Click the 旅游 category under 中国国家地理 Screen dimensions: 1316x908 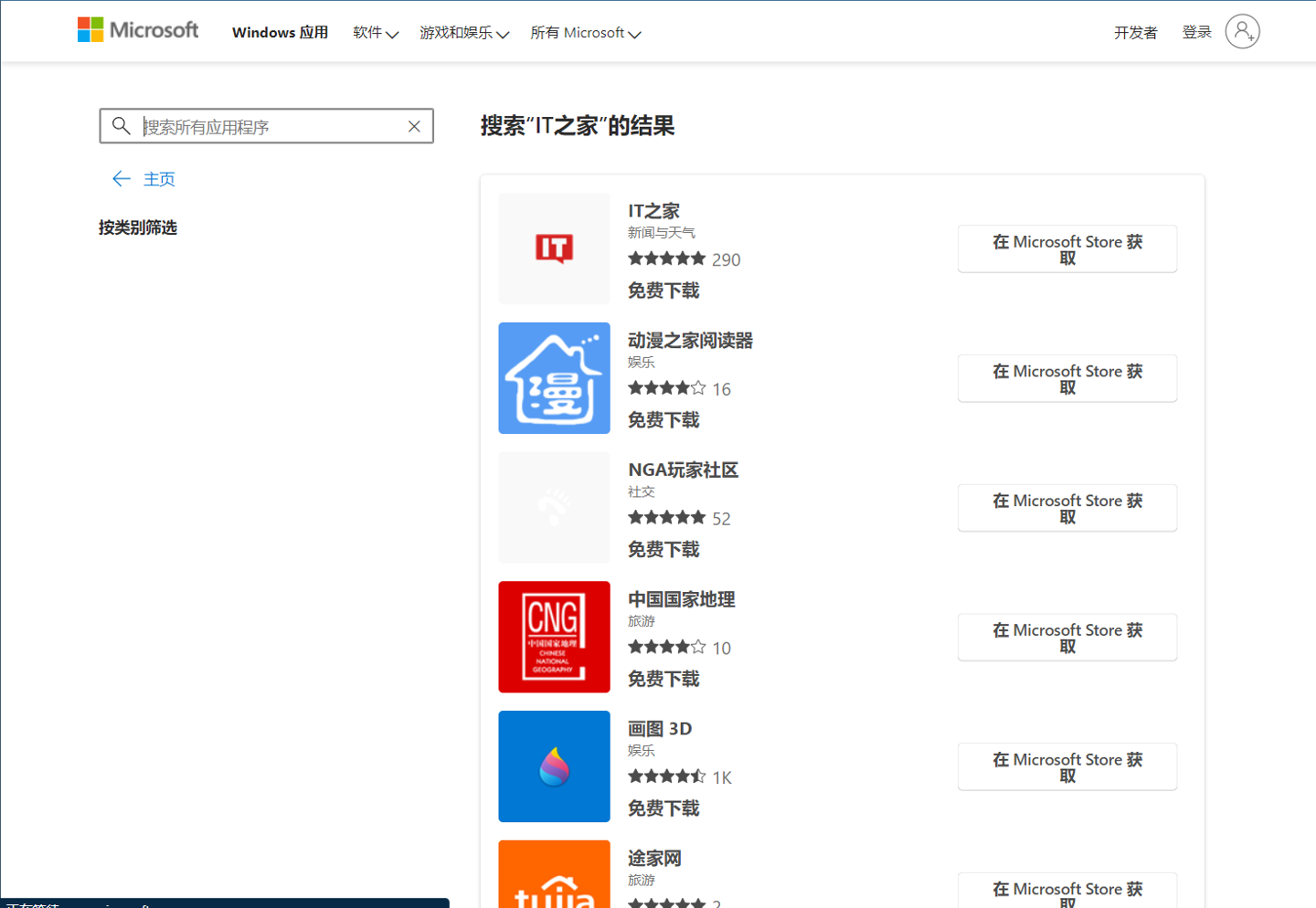[x=642, y=621]
